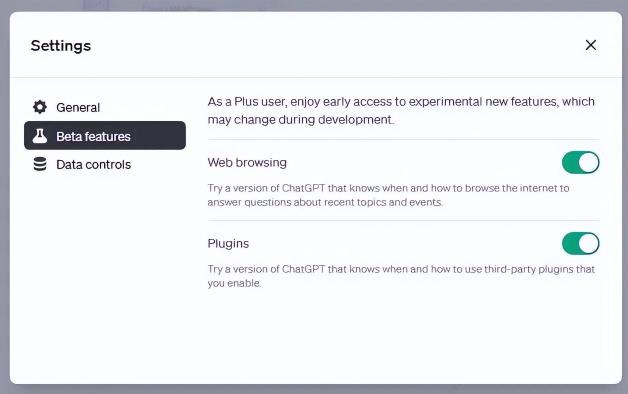Click the Web browsing description about recent topics
This screenshot has width=628, height=394.
click(388, 195)
